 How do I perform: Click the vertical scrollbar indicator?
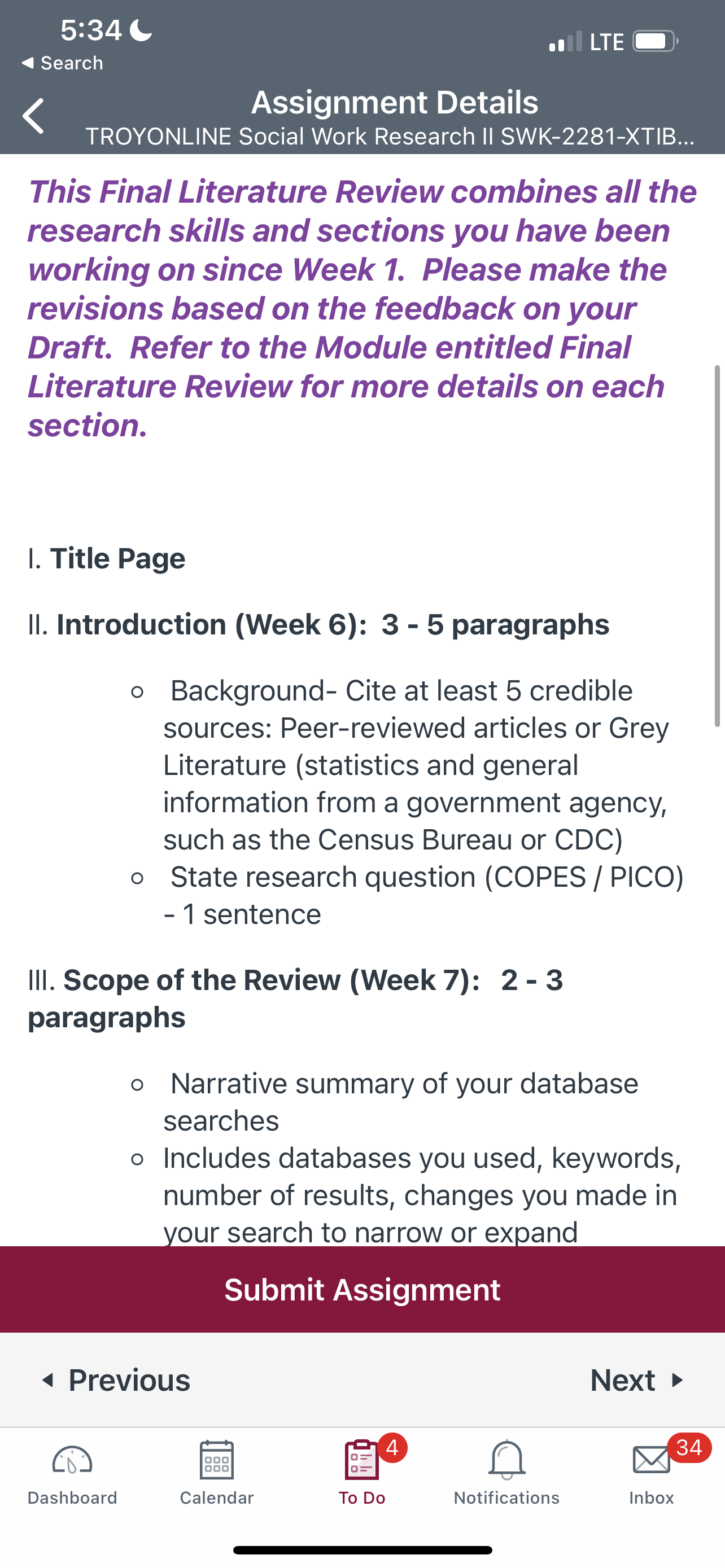coord(717,545)
